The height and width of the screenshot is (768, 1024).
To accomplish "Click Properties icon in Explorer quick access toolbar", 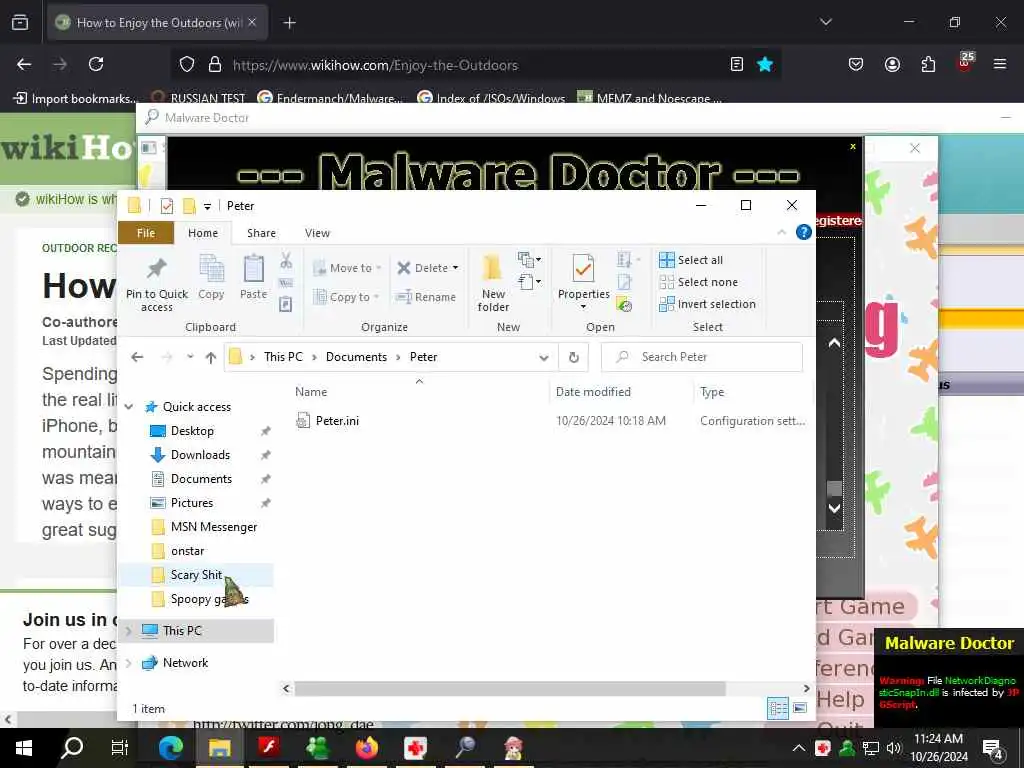I will (167, 206).
